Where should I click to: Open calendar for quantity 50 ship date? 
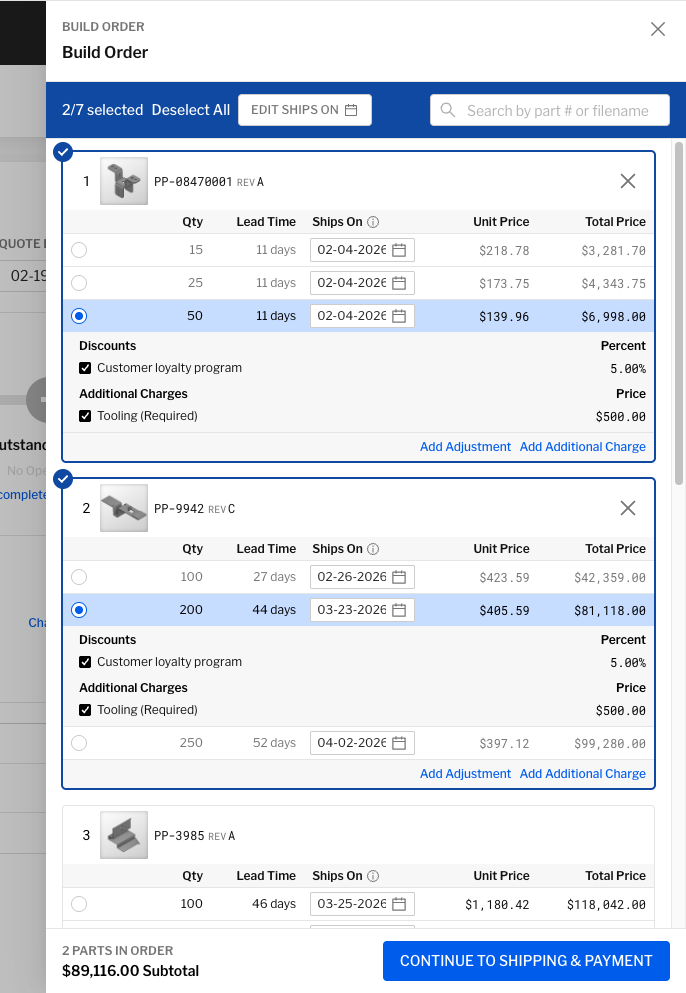click(x=399, y=316)
